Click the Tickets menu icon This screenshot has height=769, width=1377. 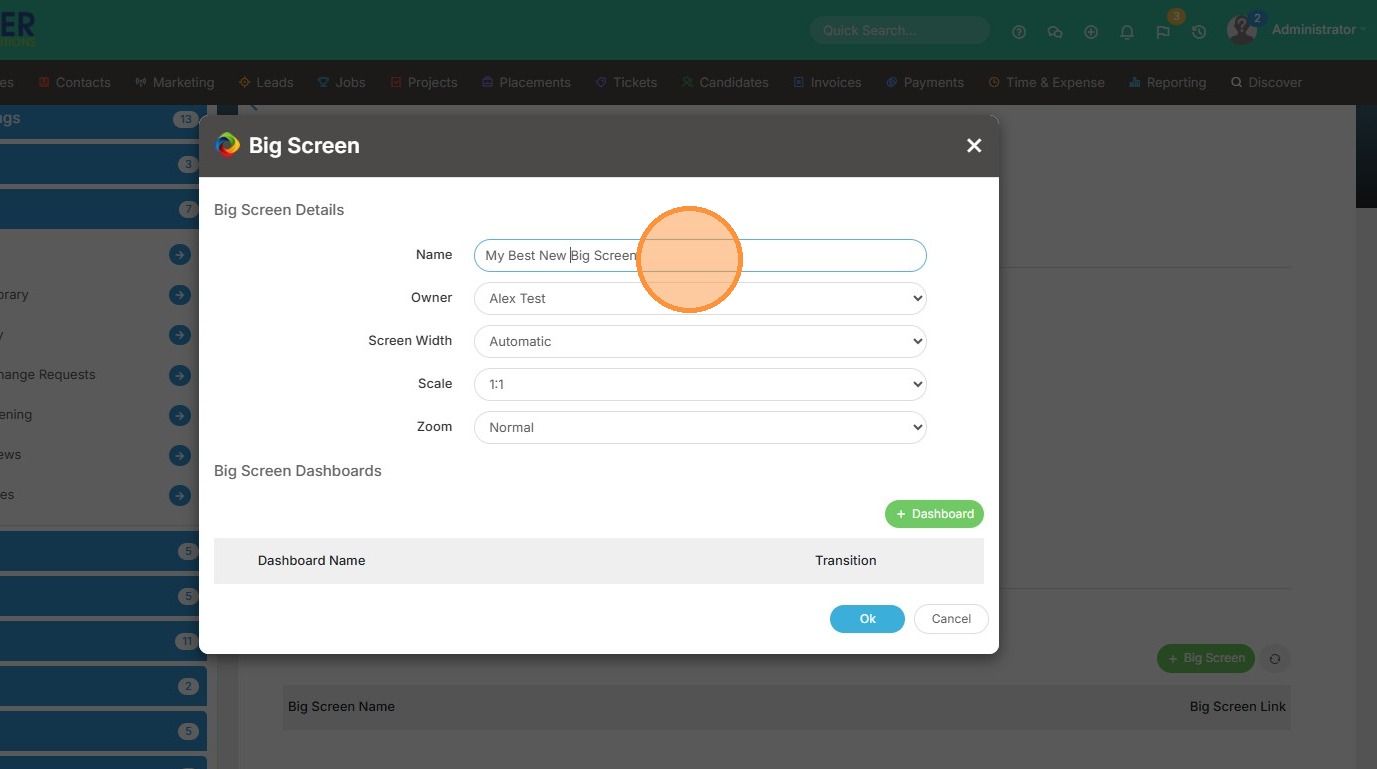tap(601, 82)
